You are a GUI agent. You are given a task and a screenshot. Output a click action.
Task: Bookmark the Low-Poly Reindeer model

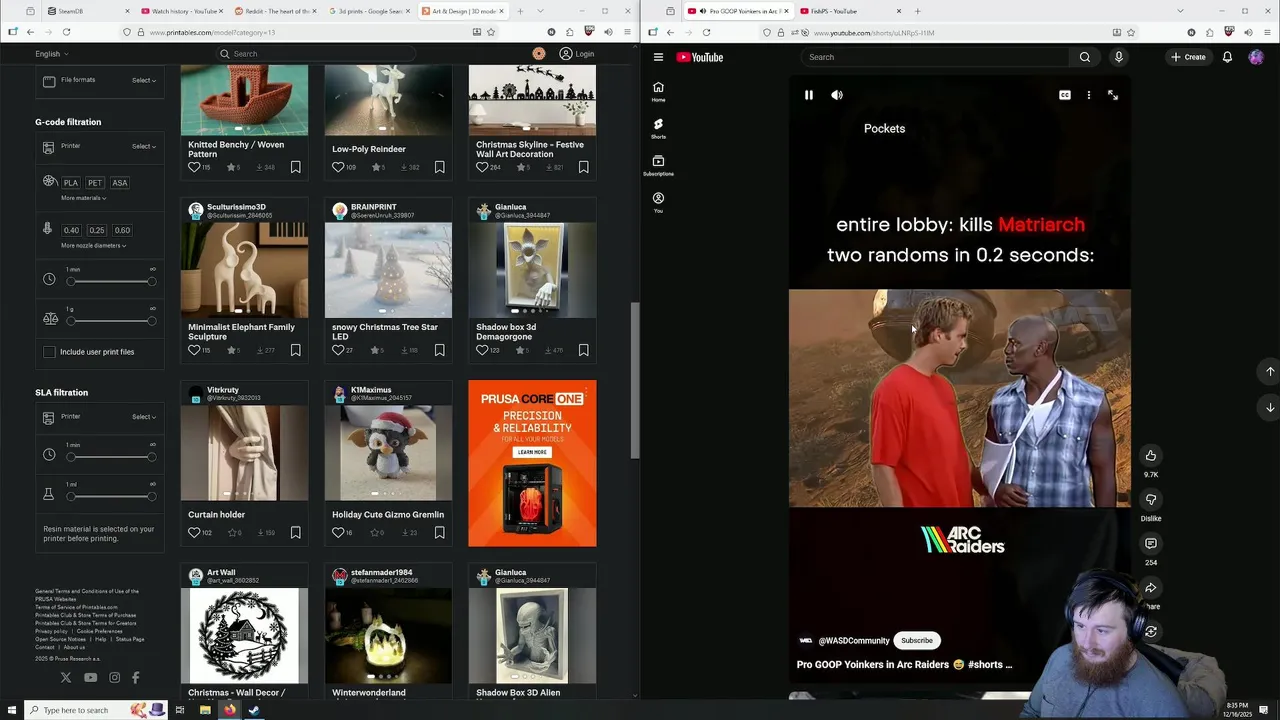(440, 167)
